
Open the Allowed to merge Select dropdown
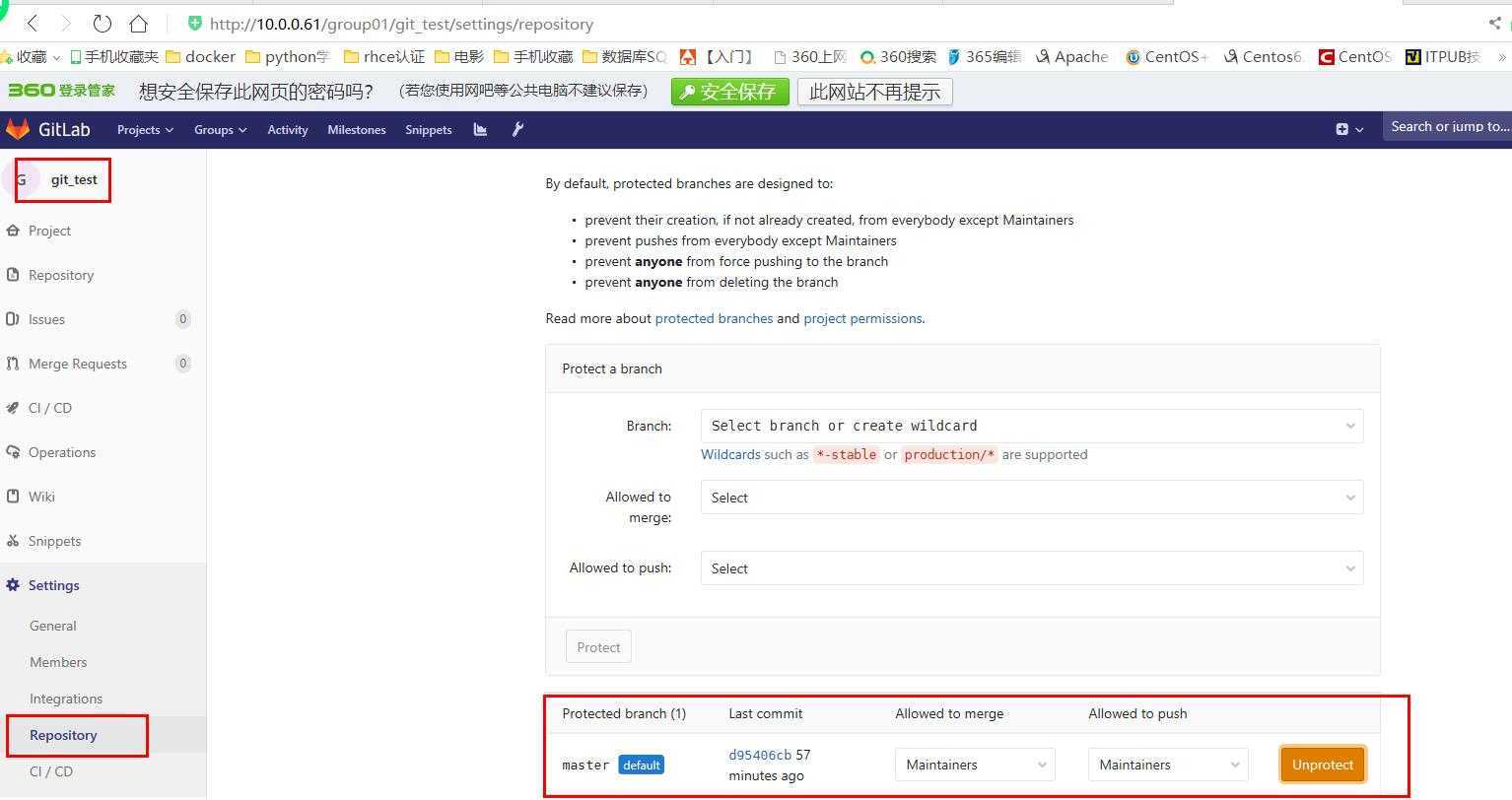(x=1031, y=498)
